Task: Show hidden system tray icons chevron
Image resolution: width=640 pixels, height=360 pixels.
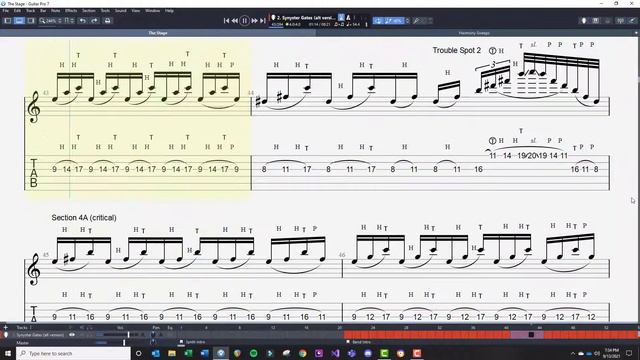Action: click(573, 353)
